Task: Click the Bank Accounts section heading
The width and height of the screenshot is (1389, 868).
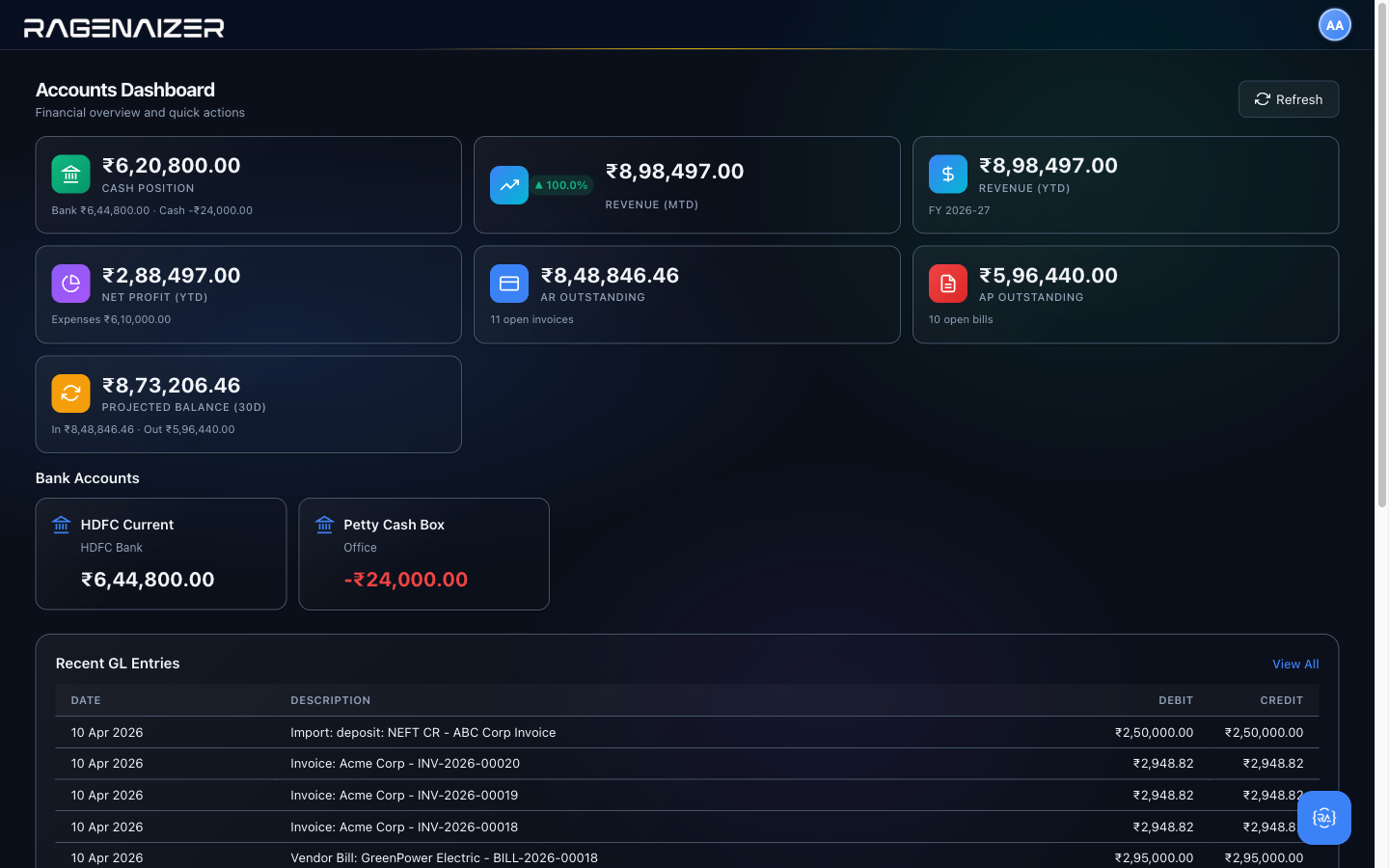Action: pos(87,478)
